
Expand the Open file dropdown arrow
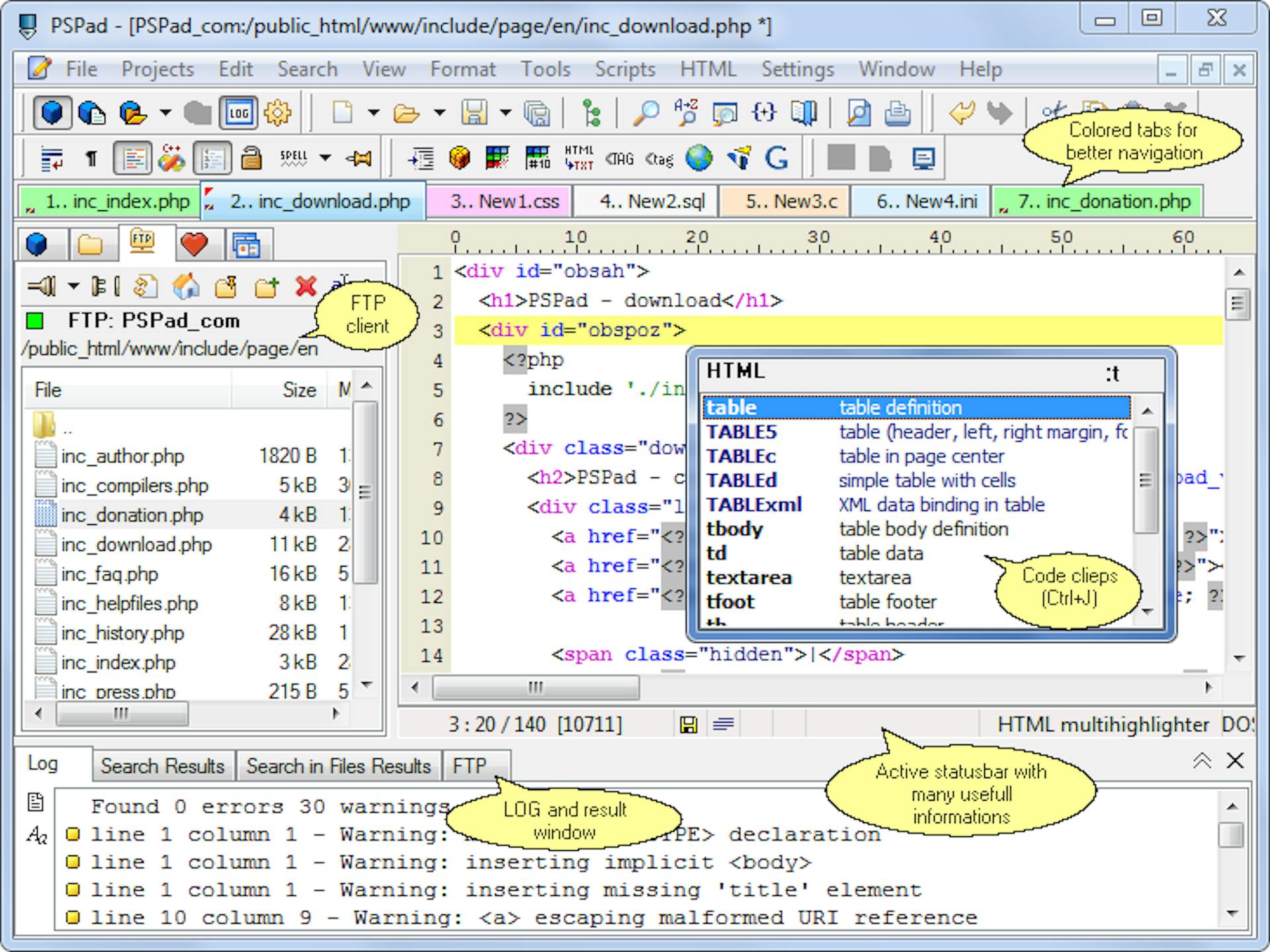tap(440, 113)
